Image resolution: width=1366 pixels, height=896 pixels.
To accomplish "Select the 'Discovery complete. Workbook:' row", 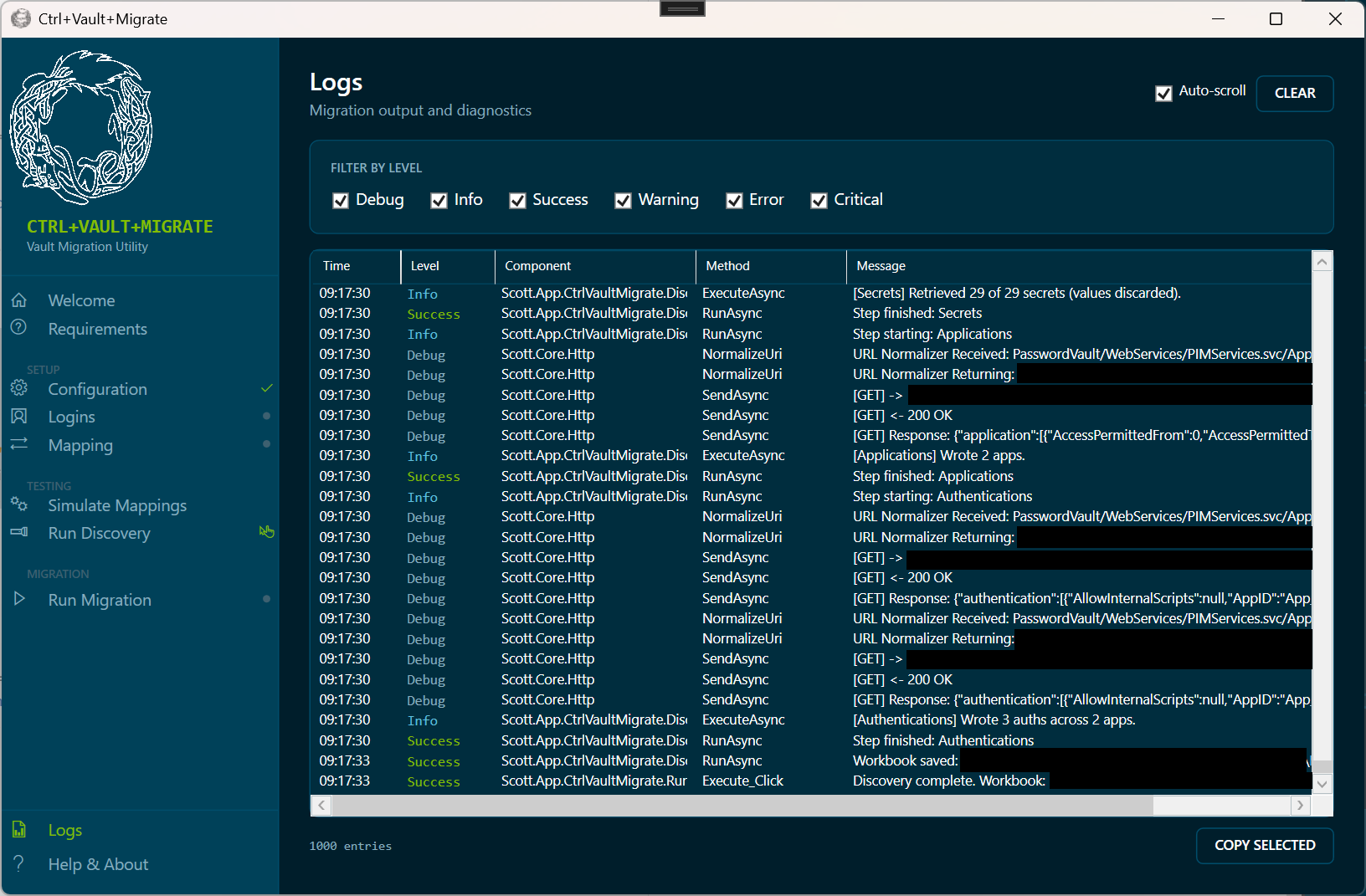I will 811,781.
